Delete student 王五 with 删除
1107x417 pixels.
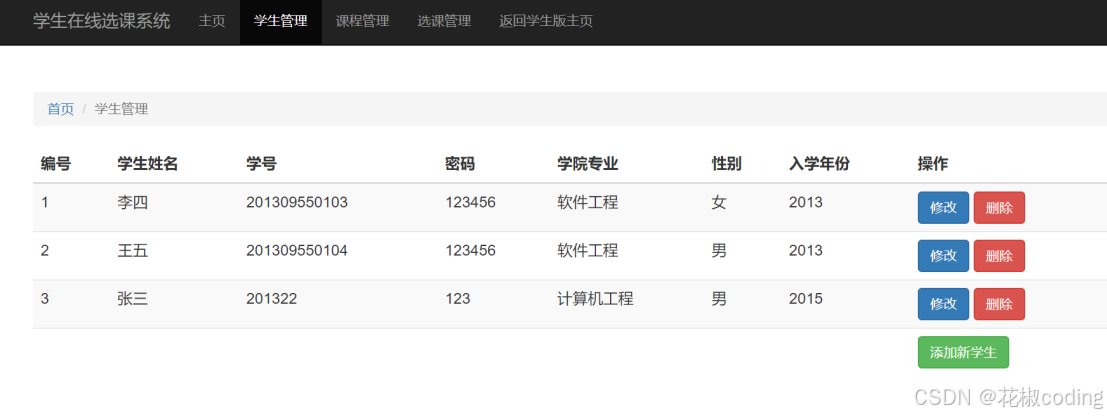pos(999,255)
